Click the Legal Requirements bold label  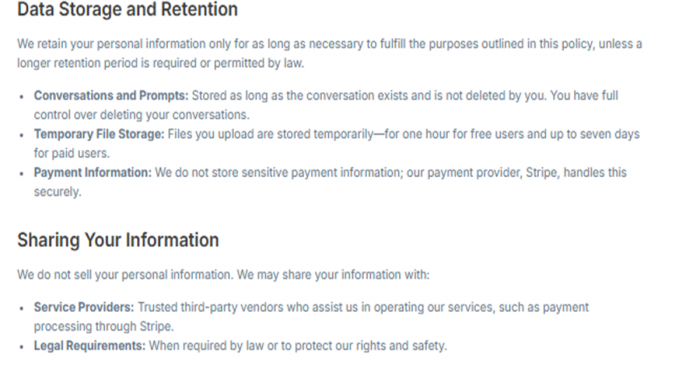[90, 346]
